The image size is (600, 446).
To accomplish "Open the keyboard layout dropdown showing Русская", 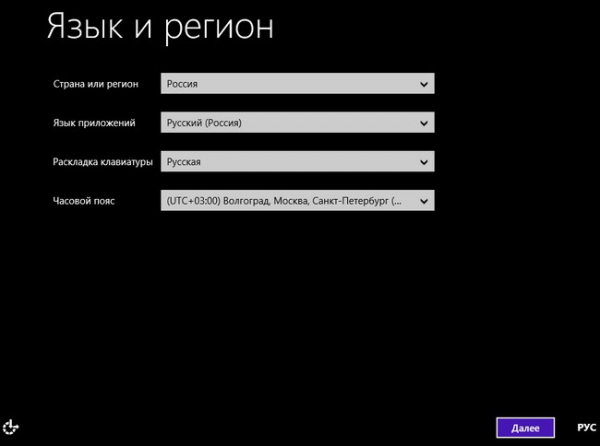I will [x=297, y=161].
